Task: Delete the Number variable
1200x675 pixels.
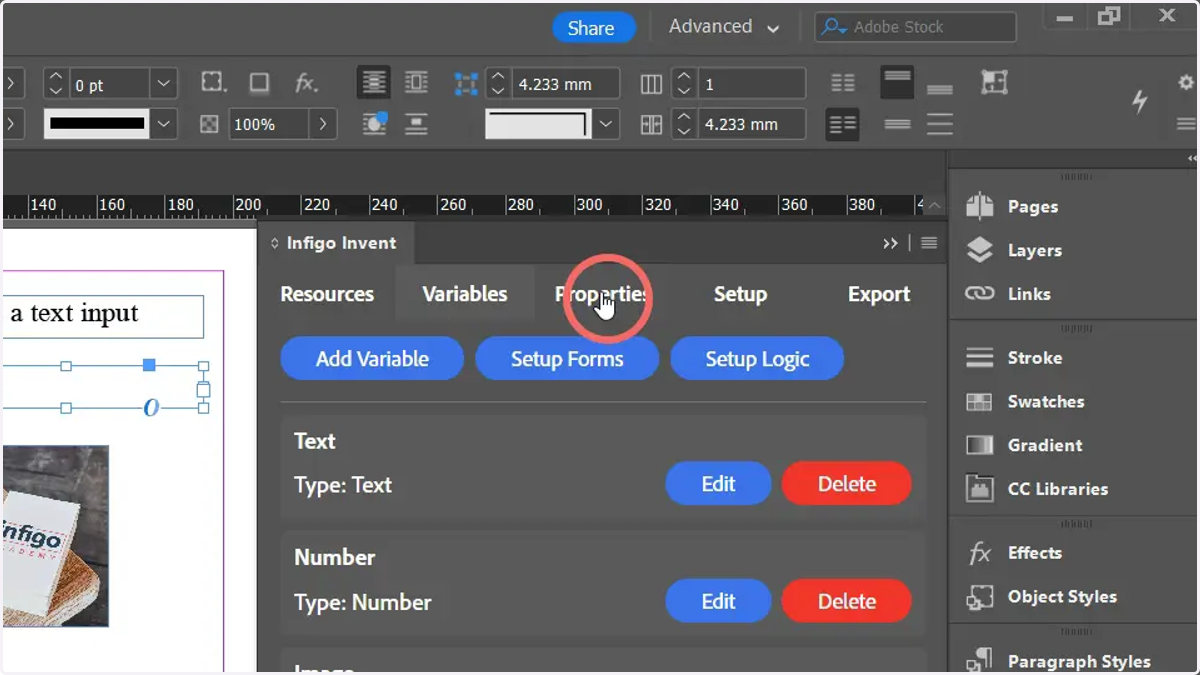Action: [846, 601]
